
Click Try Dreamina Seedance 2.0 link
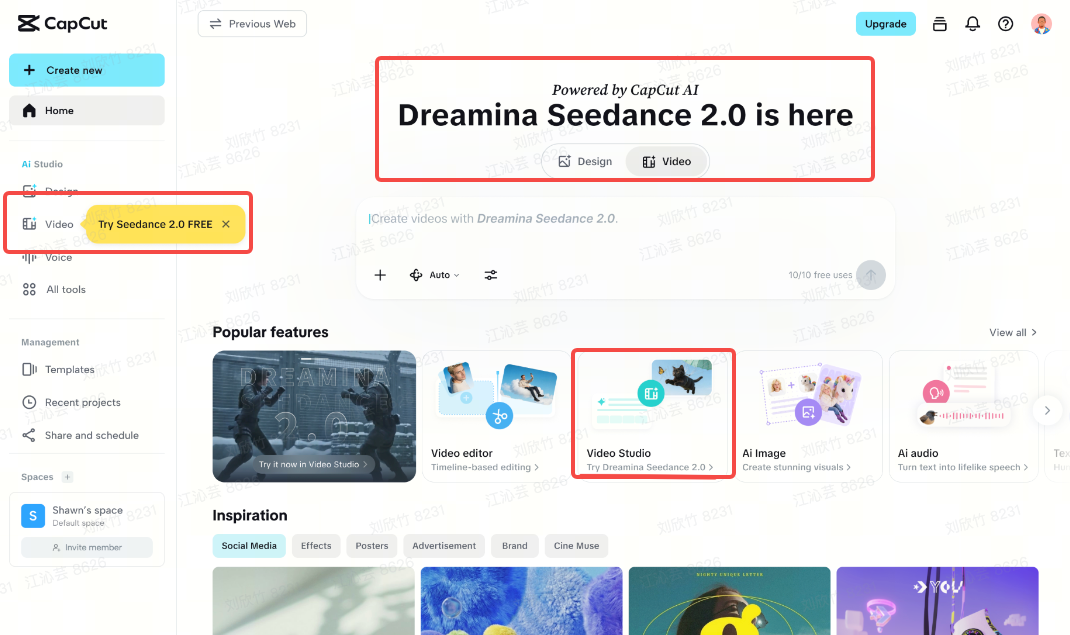650,467
